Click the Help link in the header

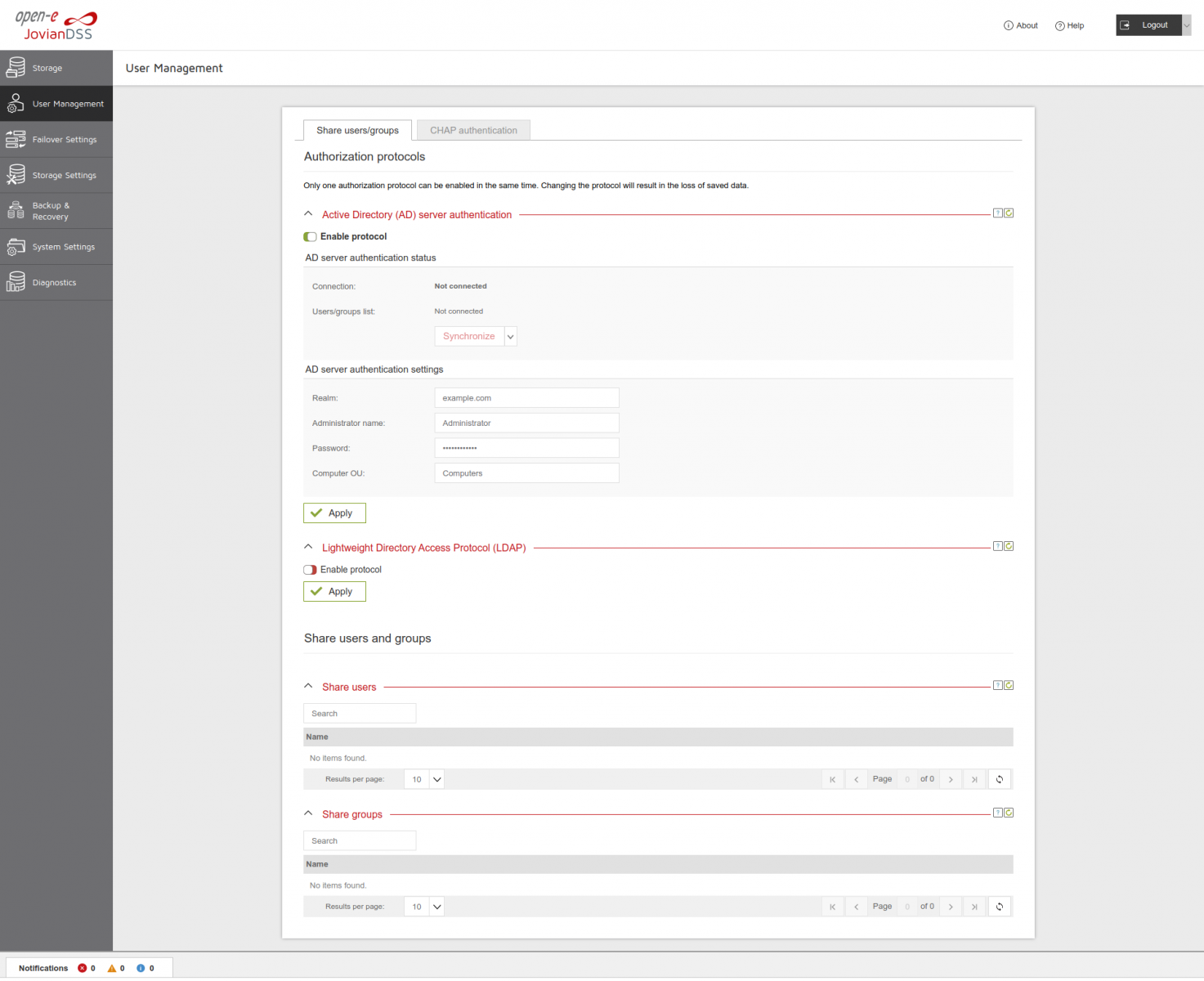click(1070, 25)
